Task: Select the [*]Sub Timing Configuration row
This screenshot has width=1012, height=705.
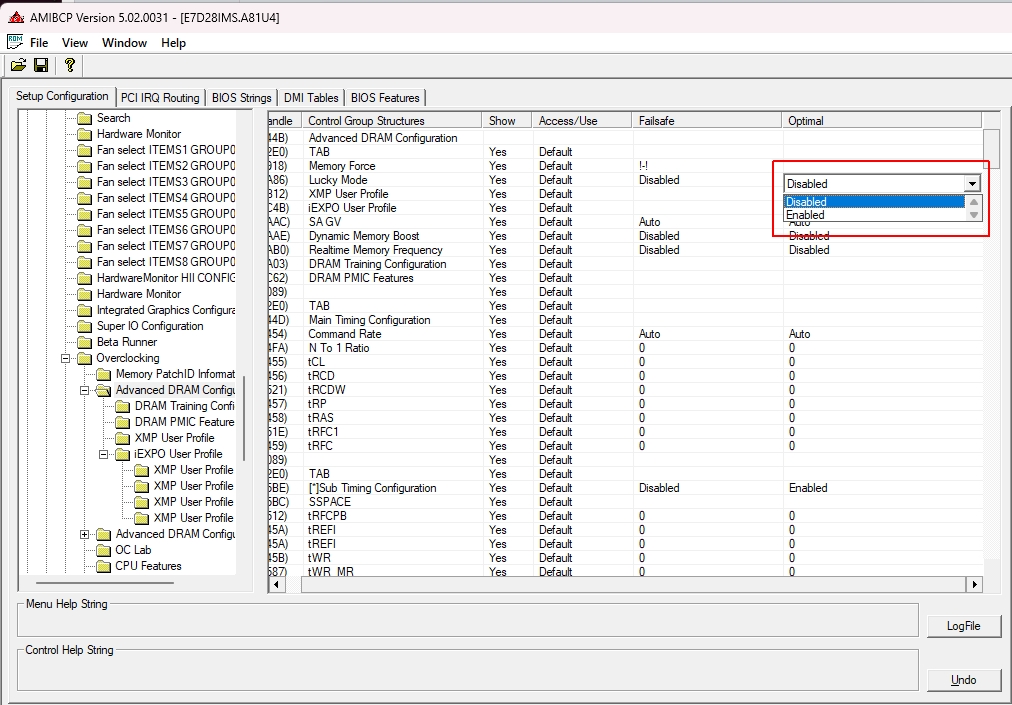Action: coord(625,488)
